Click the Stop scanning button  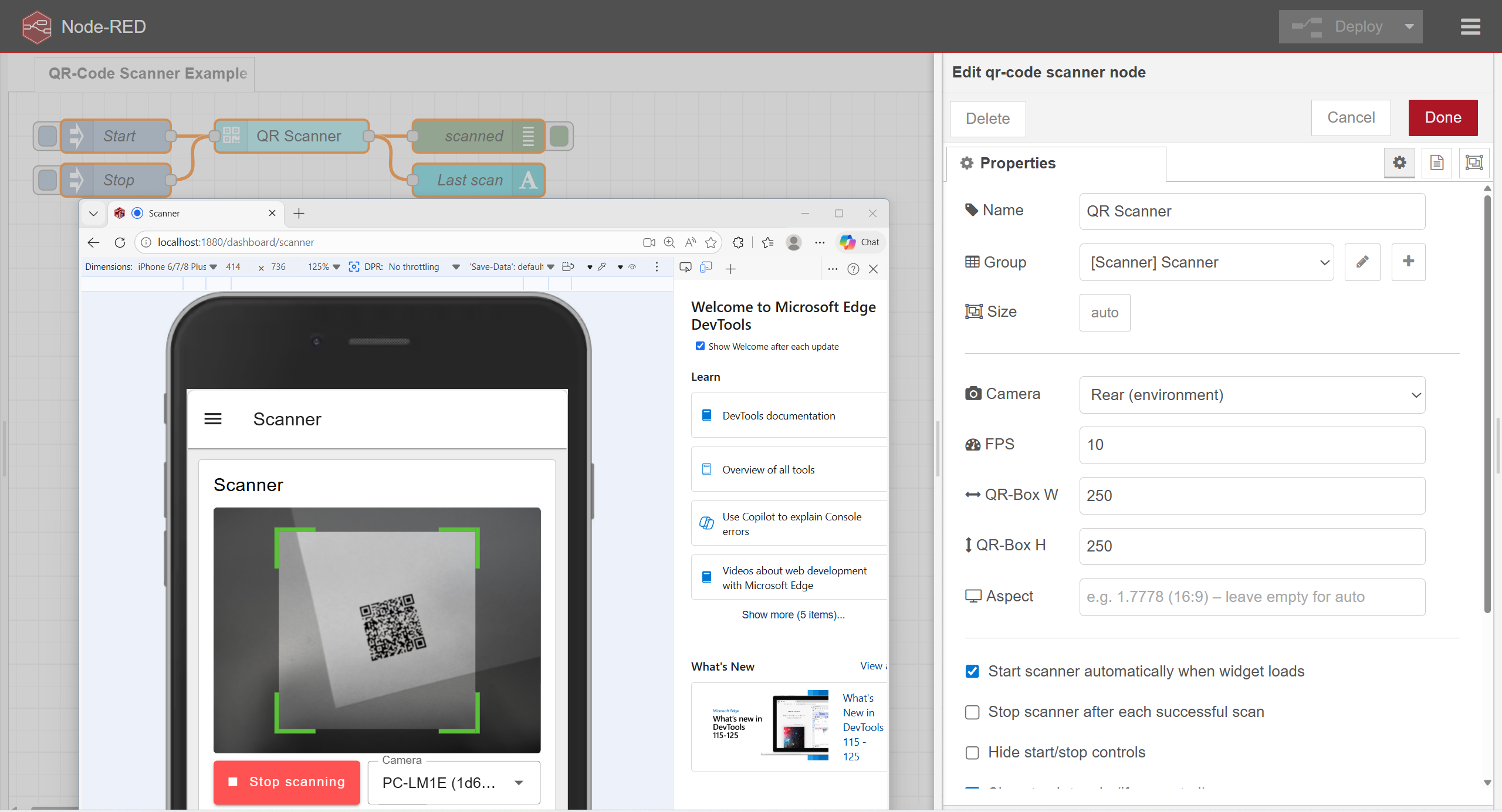(x=286, y=782)
